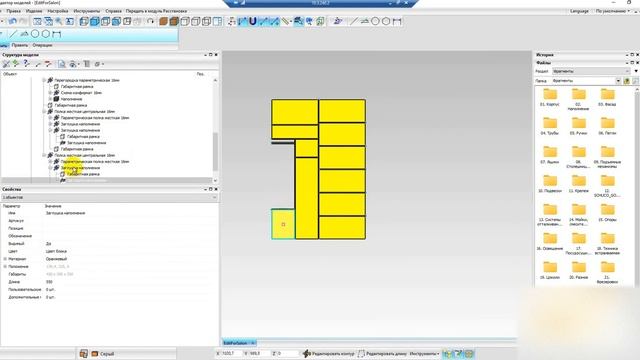The image size is (640, 360).
Task: Switch to the Править tab
Action: click(x=20, y=45)
